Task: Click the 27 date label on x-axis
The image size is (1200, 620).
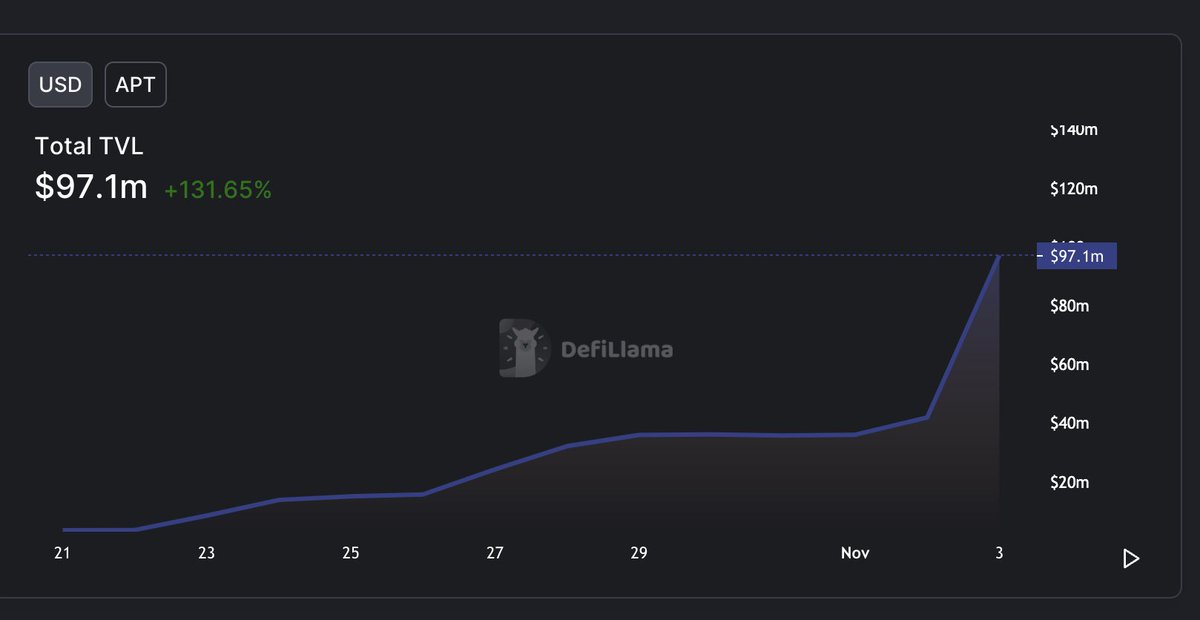Action: 495,553
